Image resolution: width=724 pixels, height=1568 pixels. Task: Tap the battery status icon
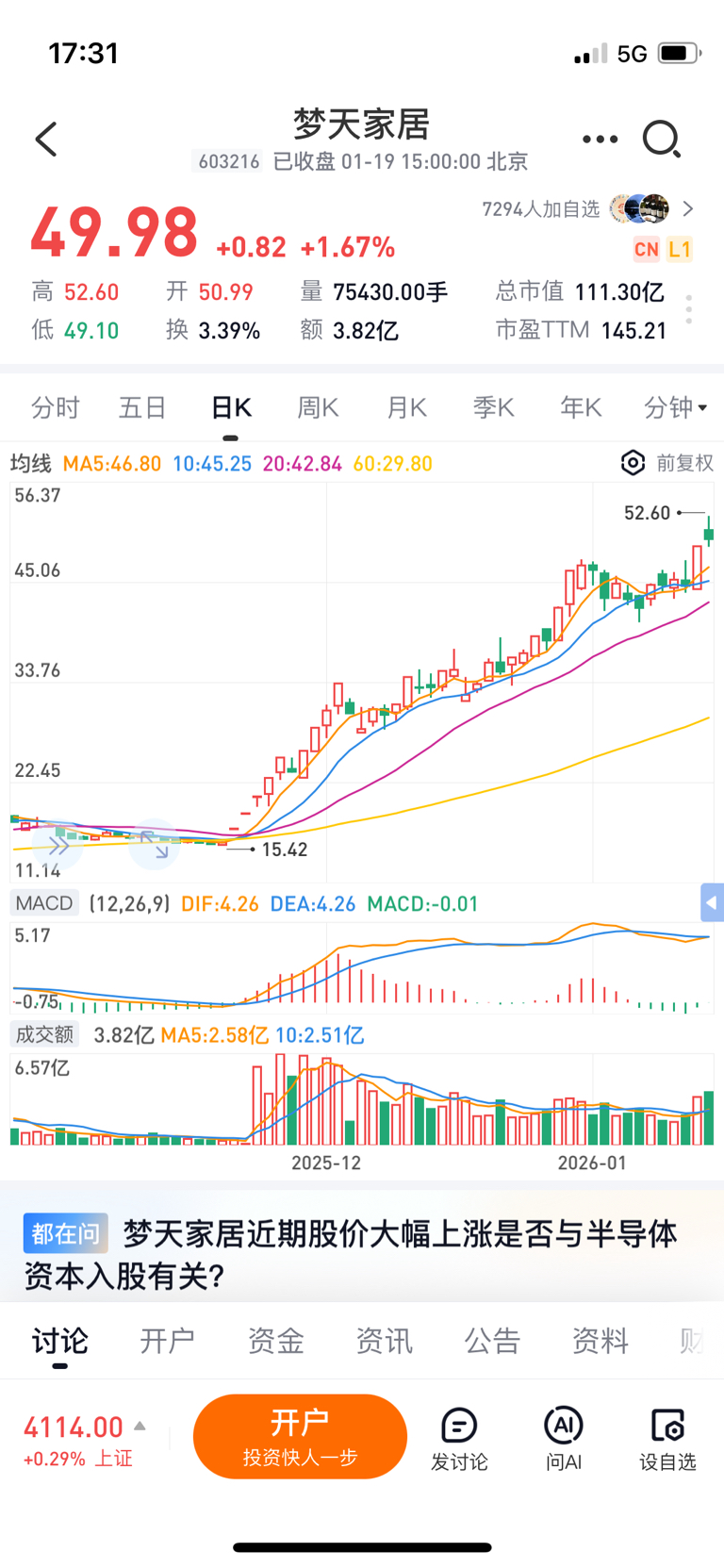[679, 53]
